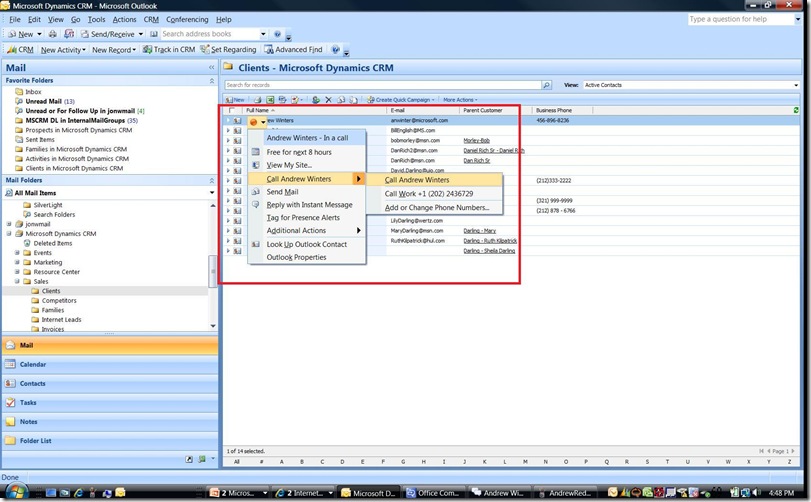Select Unread Mail favorite folder
The width and height of the screenshot is (811, 502).
point(43,101)
